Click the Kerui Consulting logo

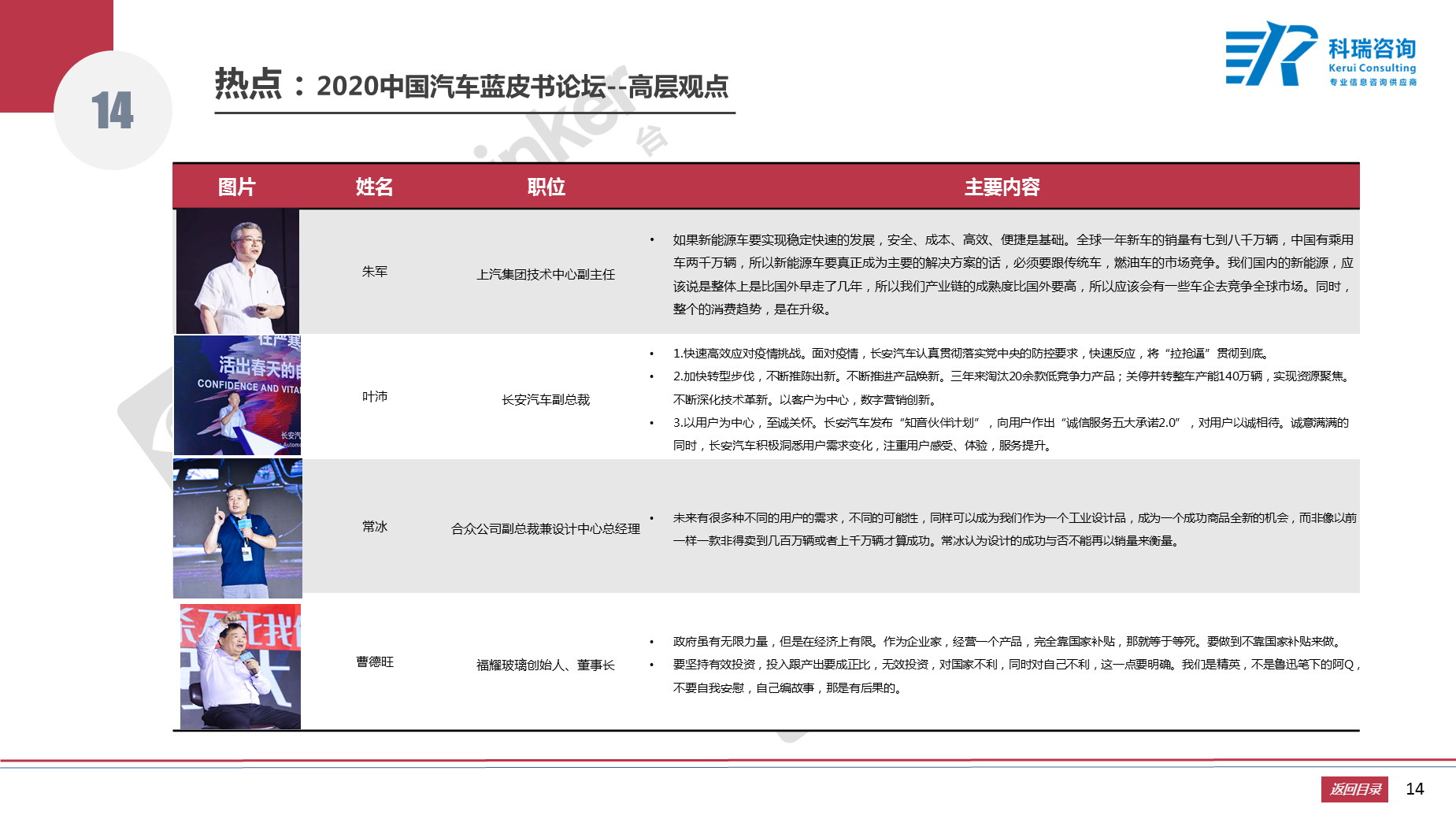(x=1321, y=54)
